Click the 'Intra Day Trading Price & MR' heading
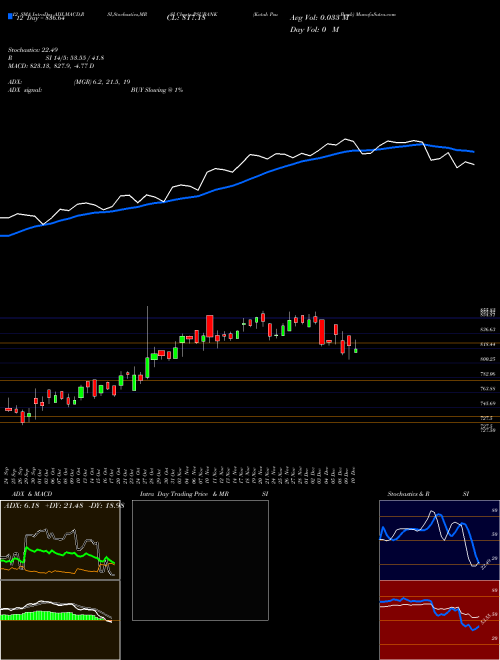 pos(184,494)
